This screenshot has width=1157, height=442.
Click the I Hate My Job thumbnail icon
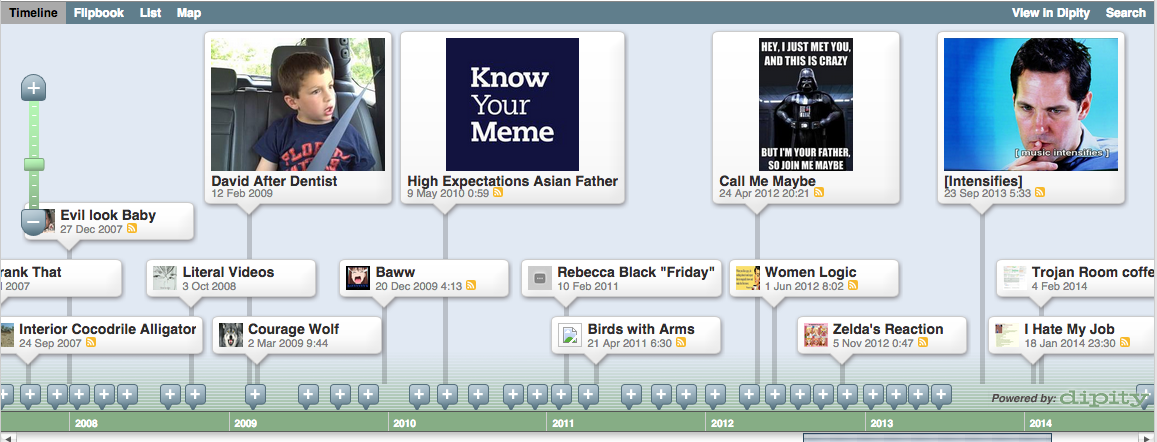(1007, 335)
